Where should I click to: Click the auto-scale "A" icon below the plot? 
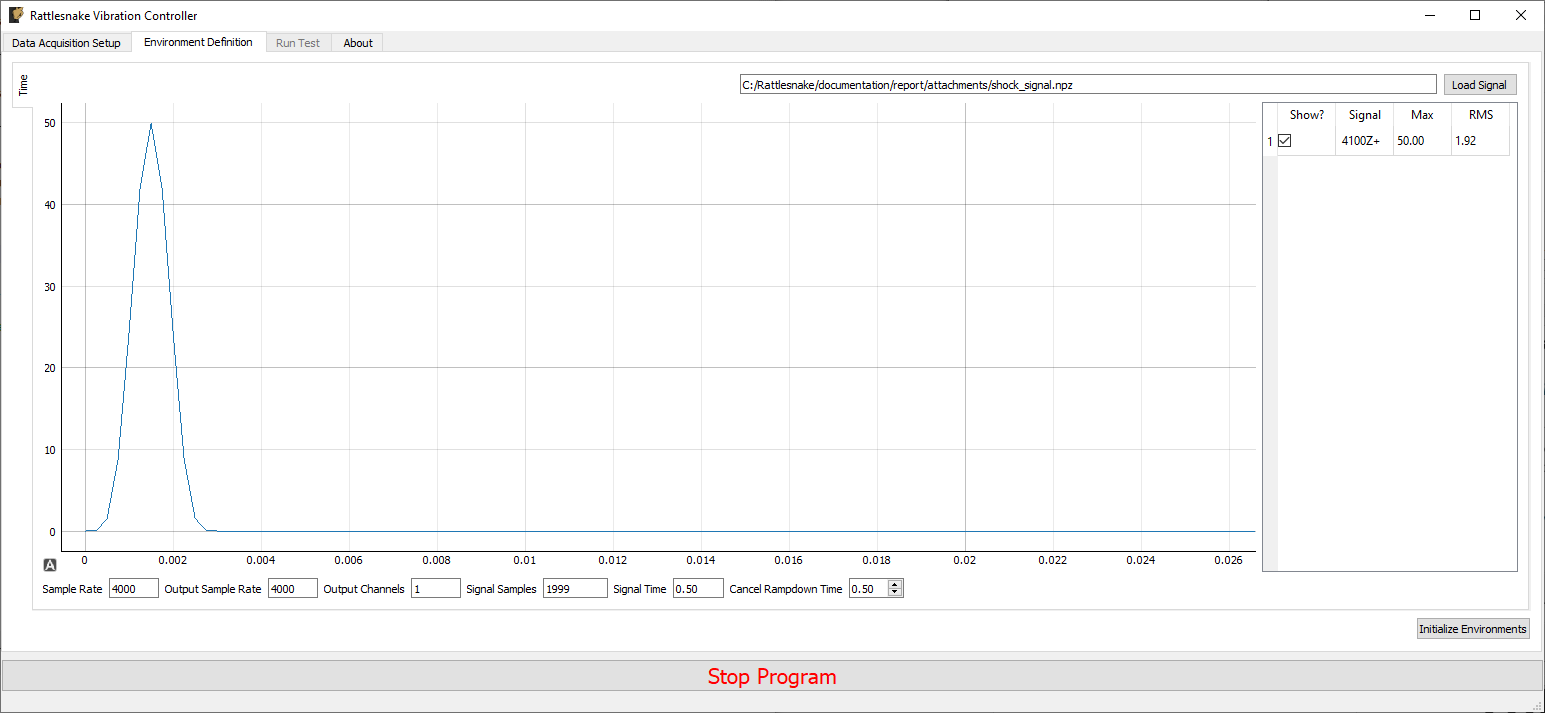click(49, 565)
